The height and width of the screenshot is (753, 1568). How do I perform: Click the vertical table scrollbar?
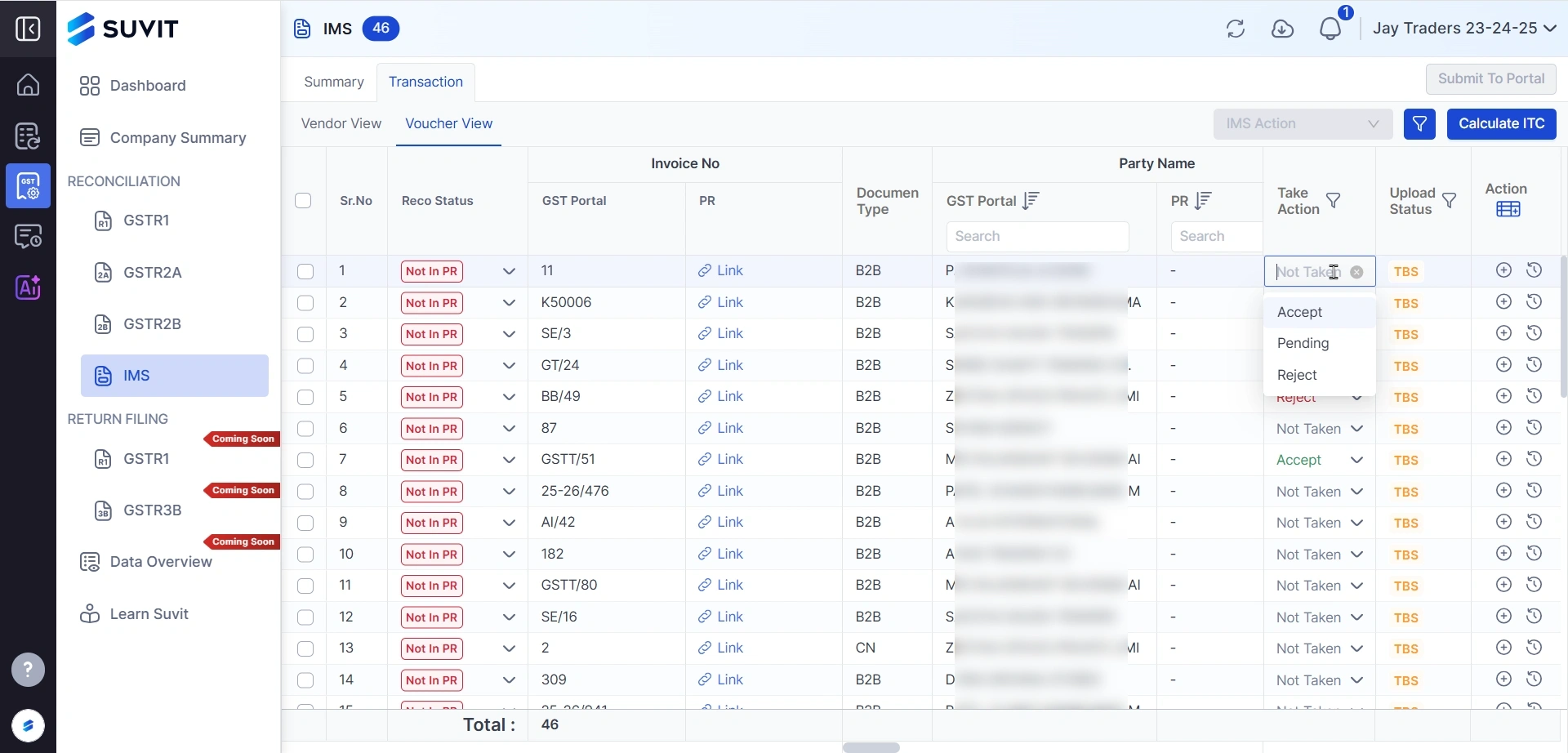coord(1564,327)
